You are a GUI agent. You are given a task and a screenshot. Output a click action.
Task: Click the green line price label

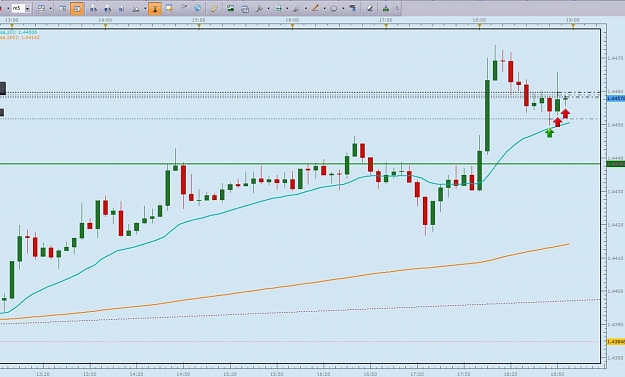[x=615, y=164]
